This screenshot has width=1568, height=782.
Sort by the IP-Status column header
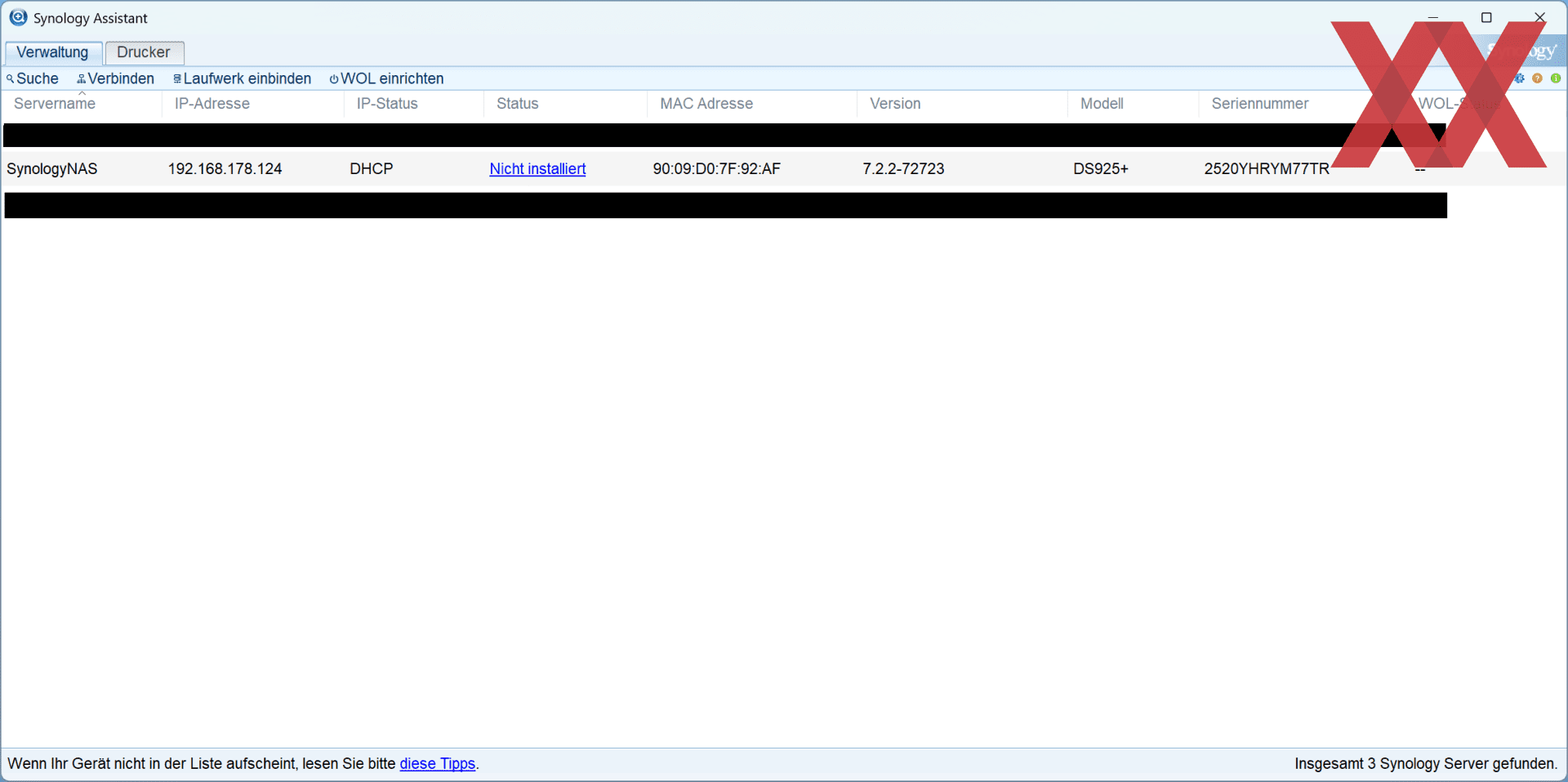pyautogui.click(x=414, y=104)
